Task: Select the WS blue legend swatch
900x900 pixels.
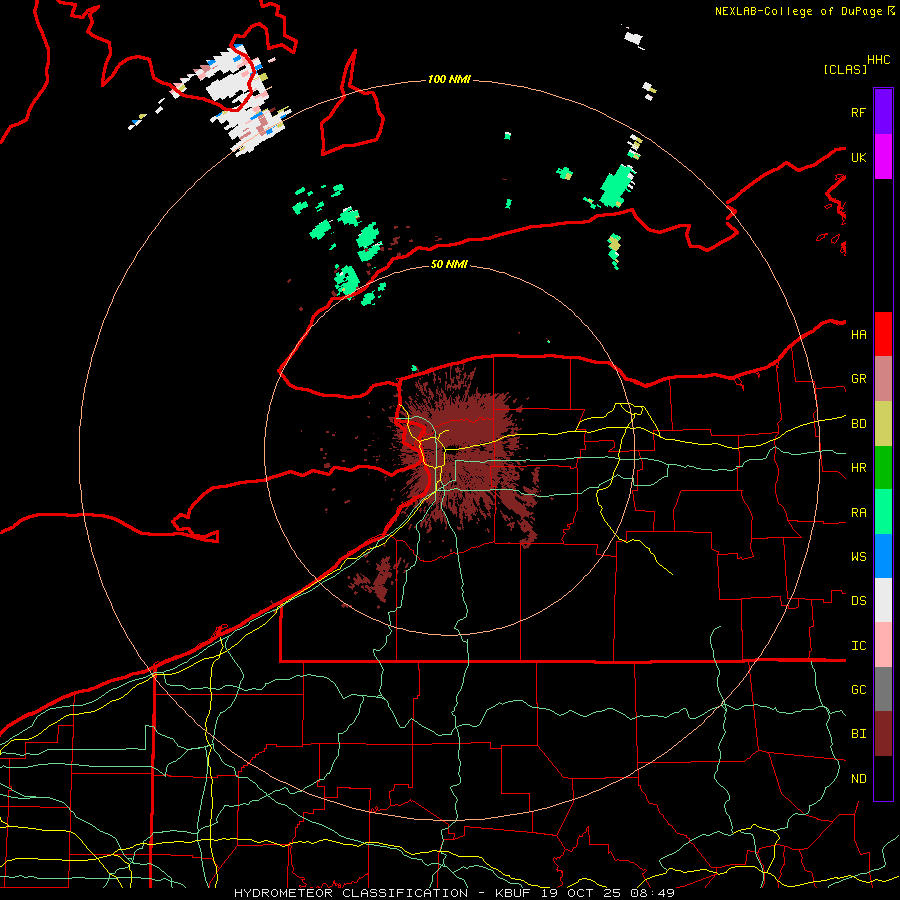Action: pyautogui.click(x=883, y=556)
